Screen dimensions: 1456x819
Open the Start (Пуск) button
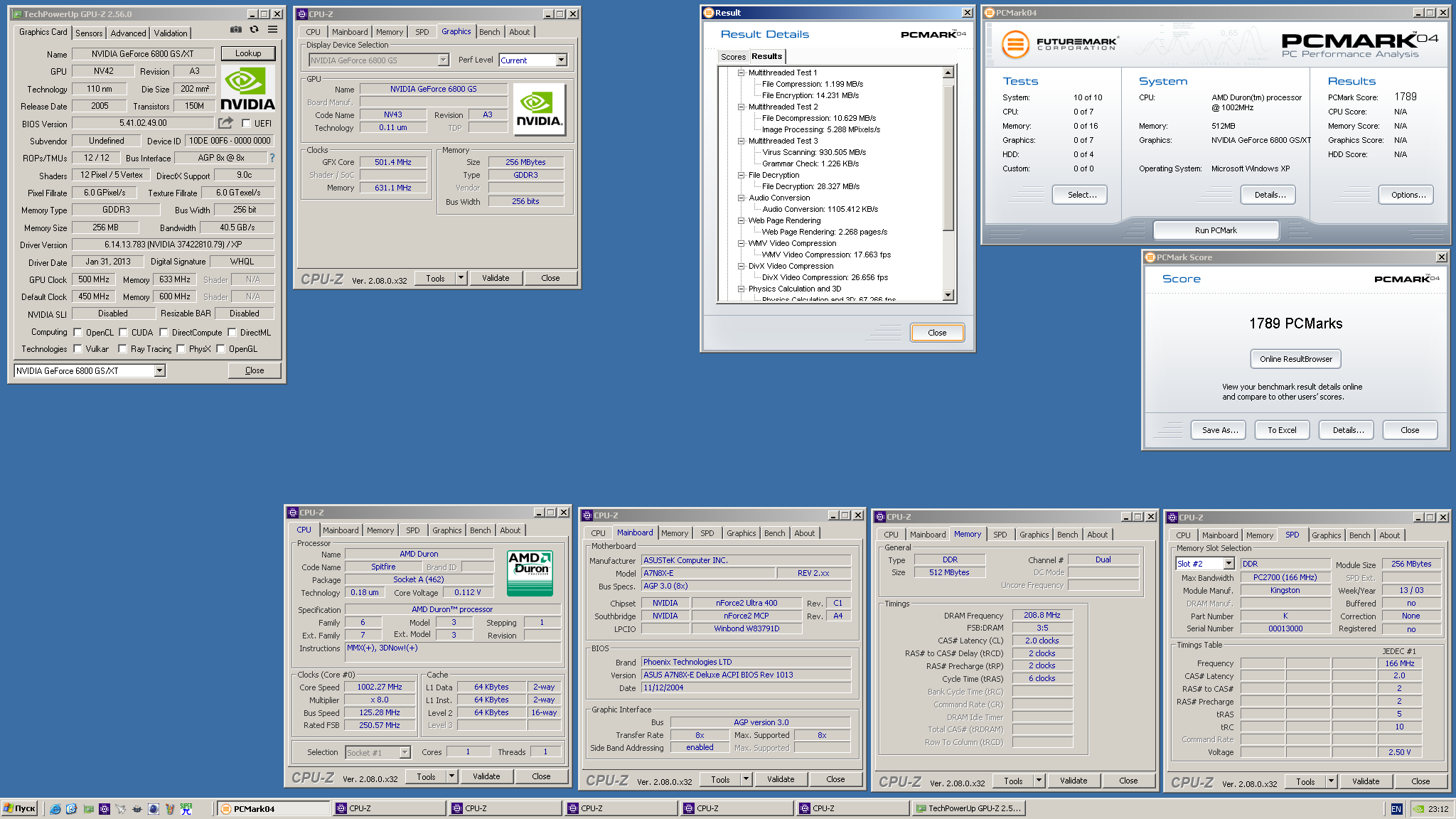pyautogui.click(x=19, y=808)
